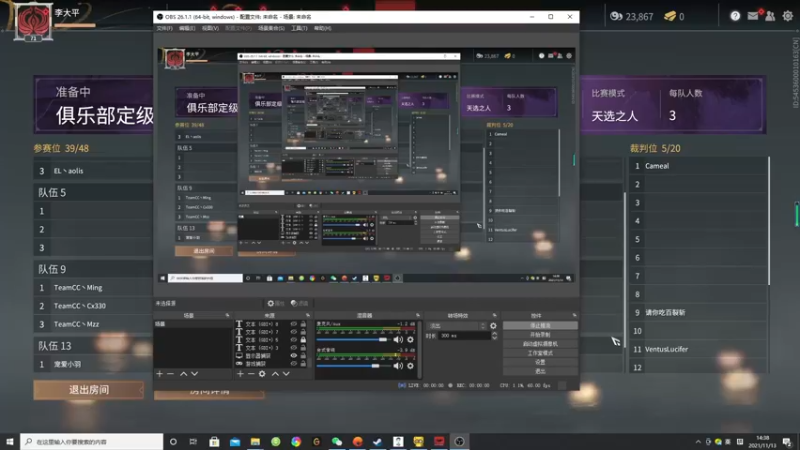Screen dimensions: 800x450
Task: Add a new scene with the plus icon
Action: pyautogui.click(x=160, y=374)
